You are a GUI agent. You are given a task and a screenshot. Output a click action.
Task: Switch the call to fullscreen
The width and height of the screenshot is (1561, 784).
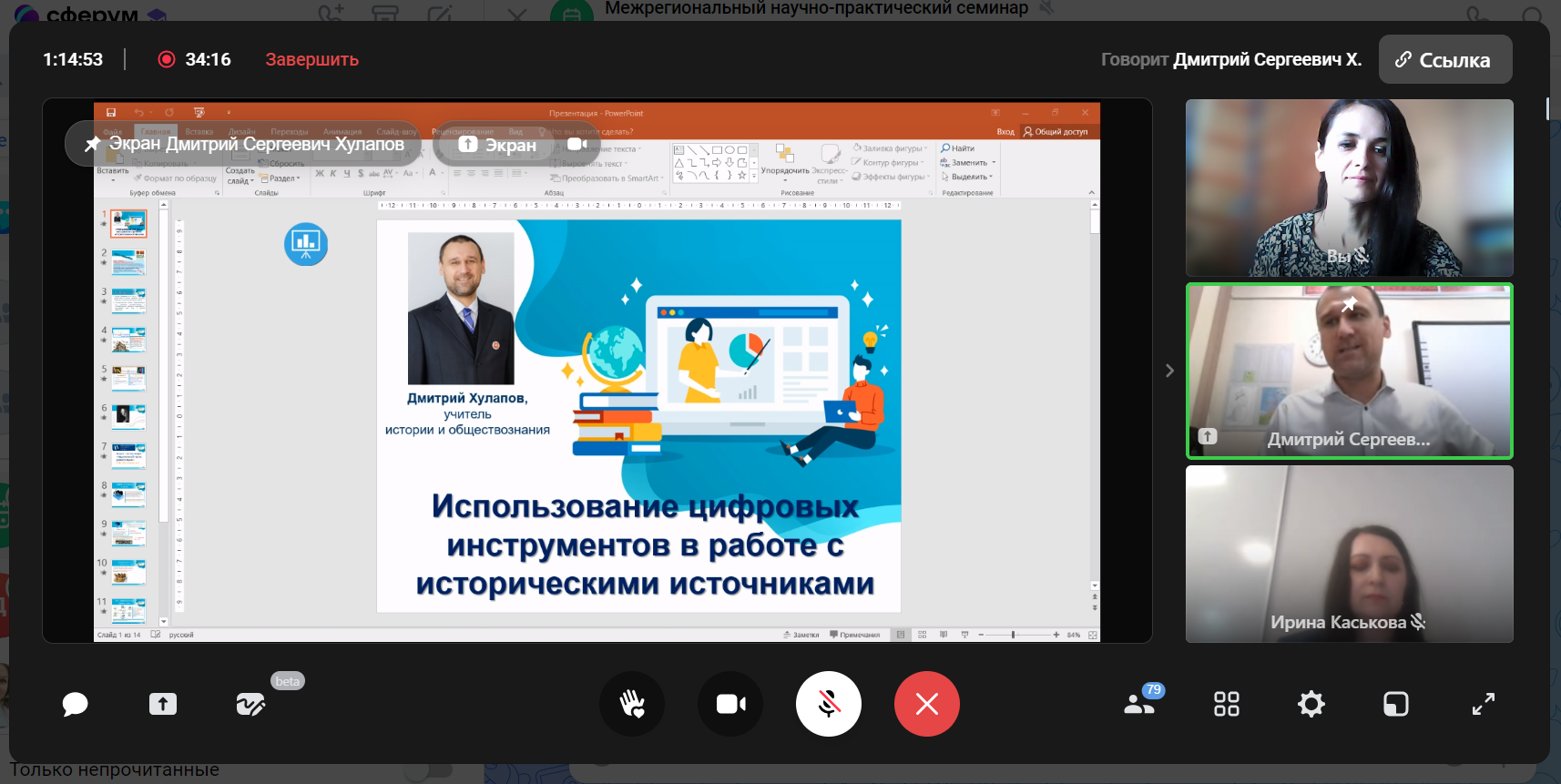[1483, 704]
